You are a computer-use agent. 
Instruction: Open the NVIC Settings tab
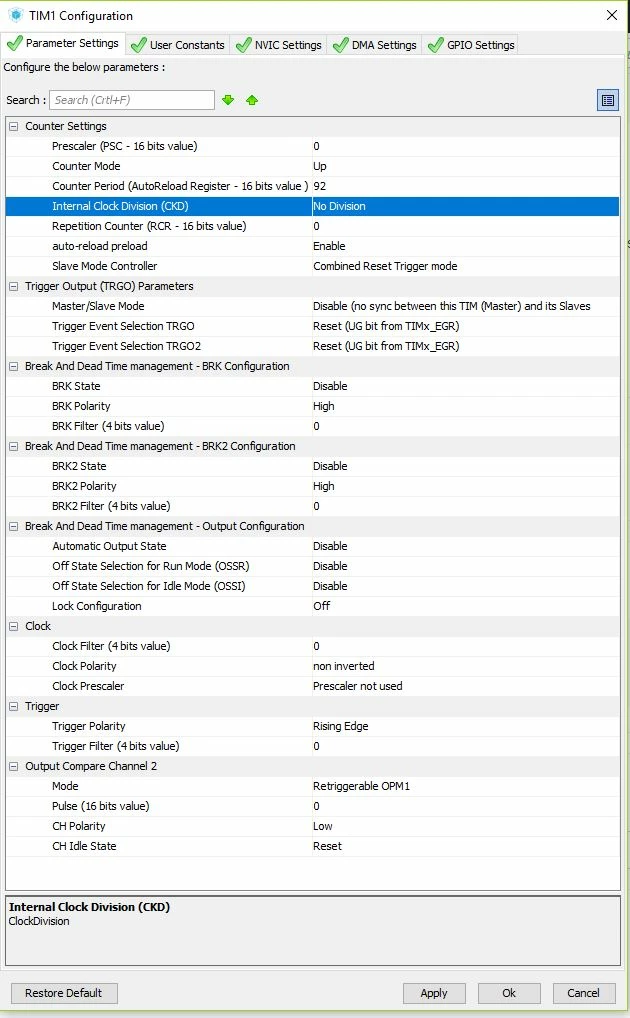[x=279, y=45]
